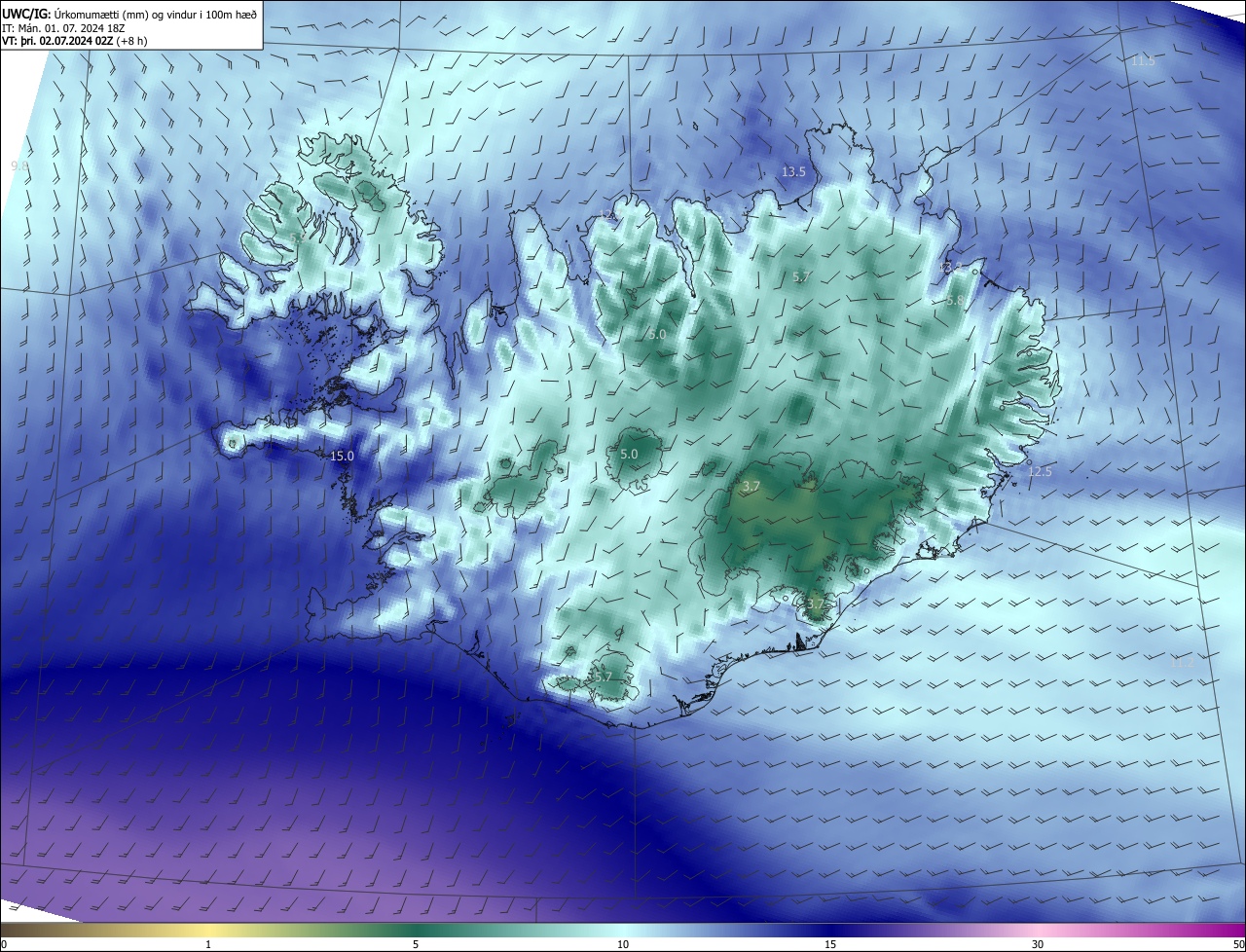
Task: Click the "13.2" value on the east coast
Action: click(949, 267)
